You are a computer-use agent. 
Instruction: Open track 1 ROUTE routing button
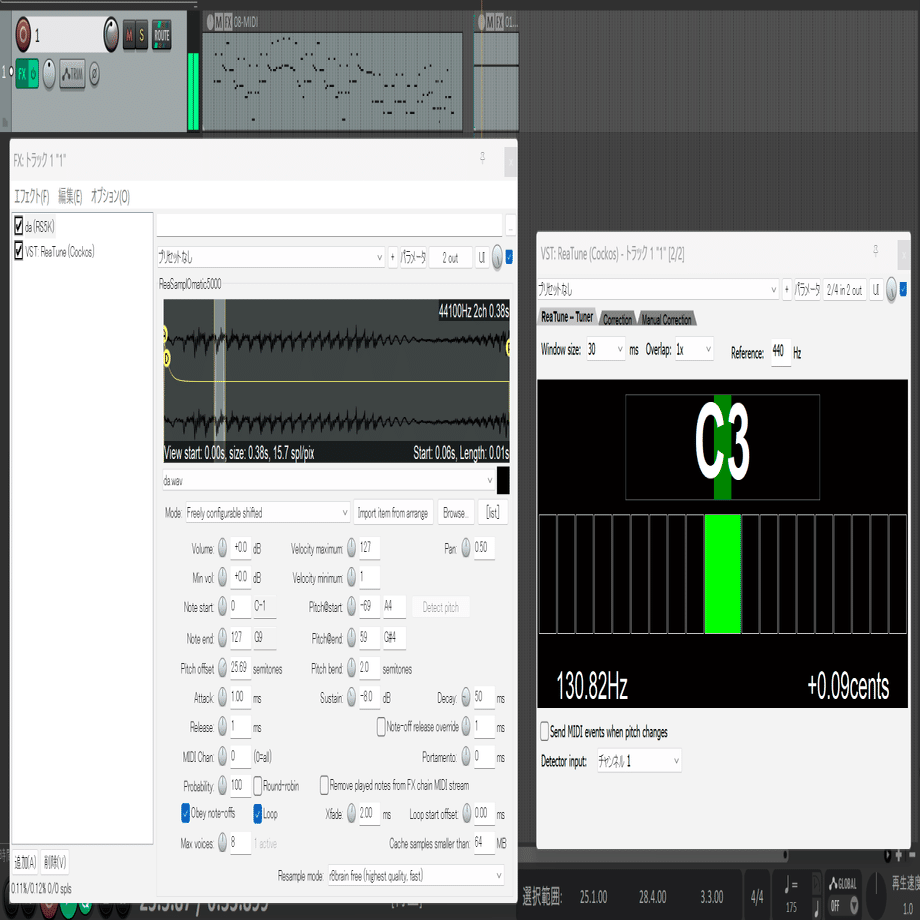162,35
